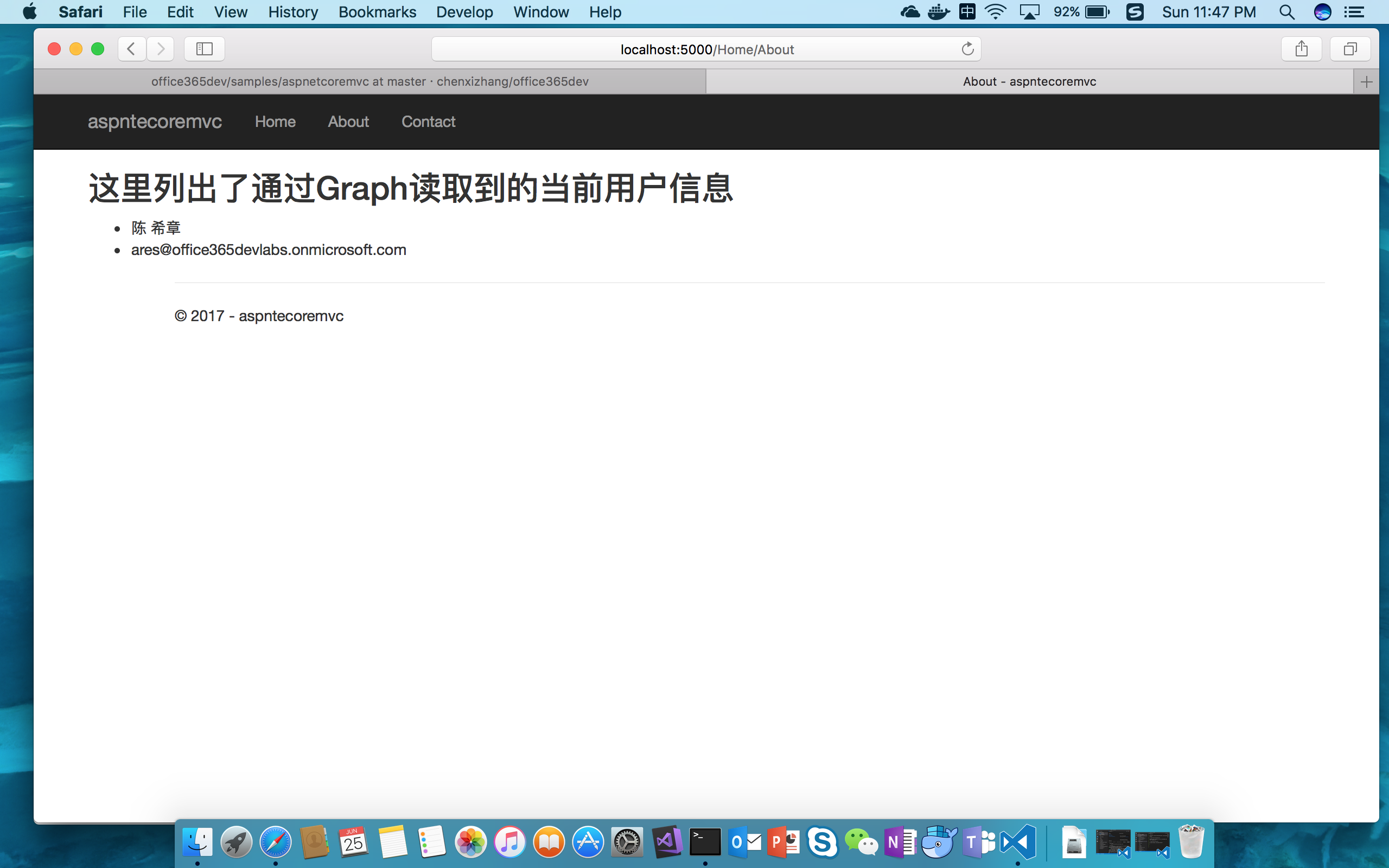The image size is (1389, 868).
Task: Open Notes in the Dock
Action: pos(393,842)
